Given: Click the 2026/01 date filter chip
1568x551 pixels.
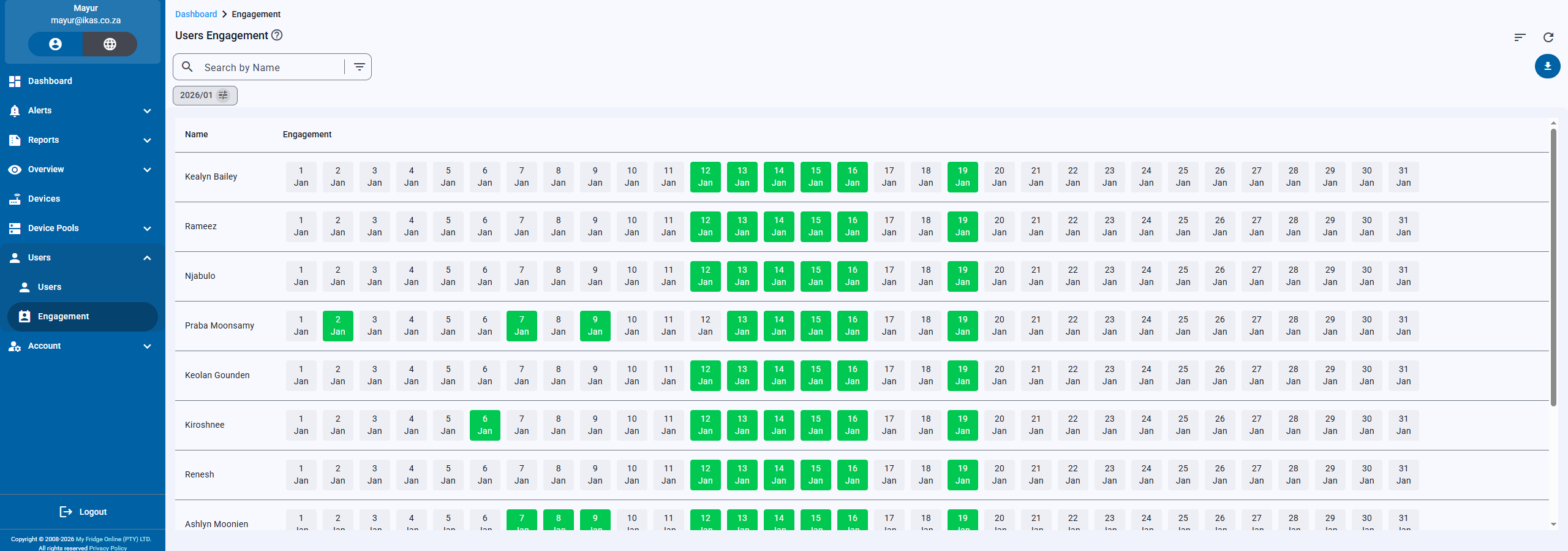Looking at the screenshot, I should coord(205,95).
